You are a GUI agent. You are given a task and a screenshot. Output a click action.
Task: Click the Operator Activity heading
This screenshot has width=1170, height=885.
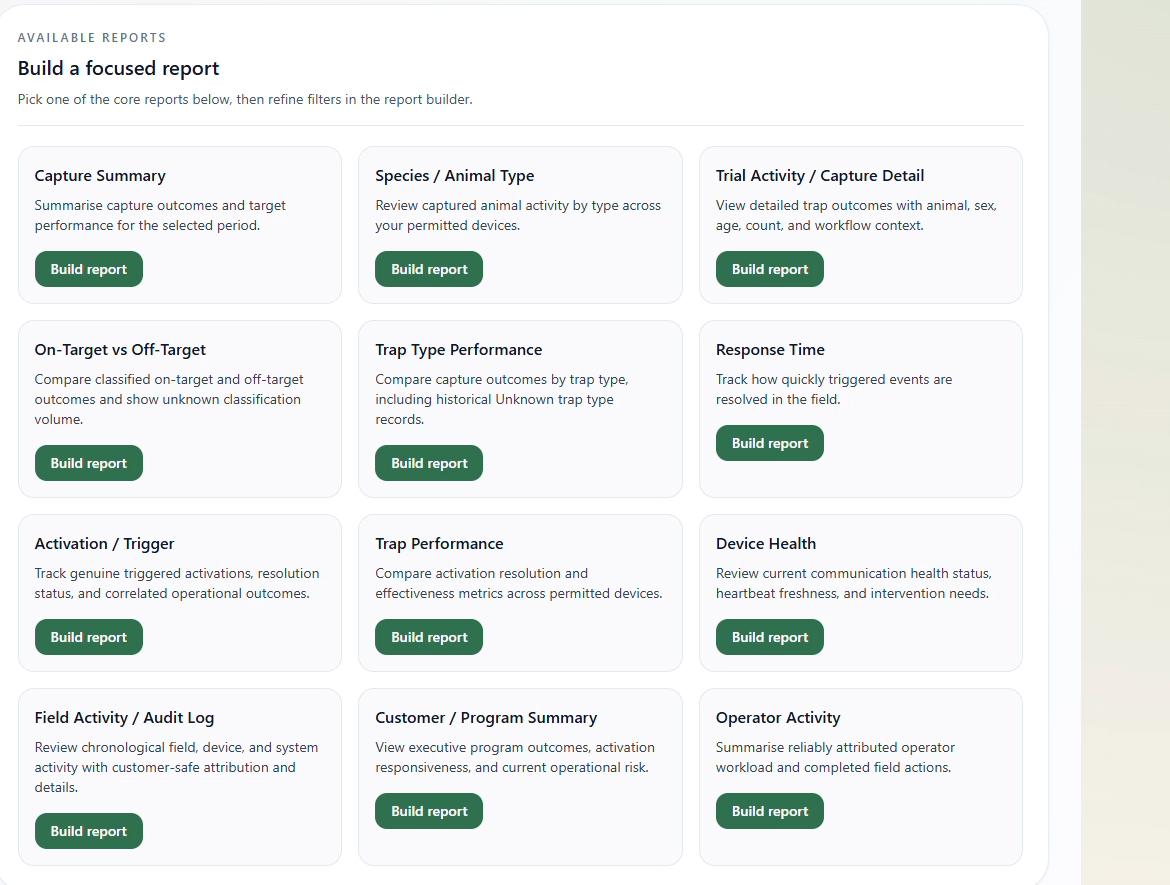[x=778, y=718]
